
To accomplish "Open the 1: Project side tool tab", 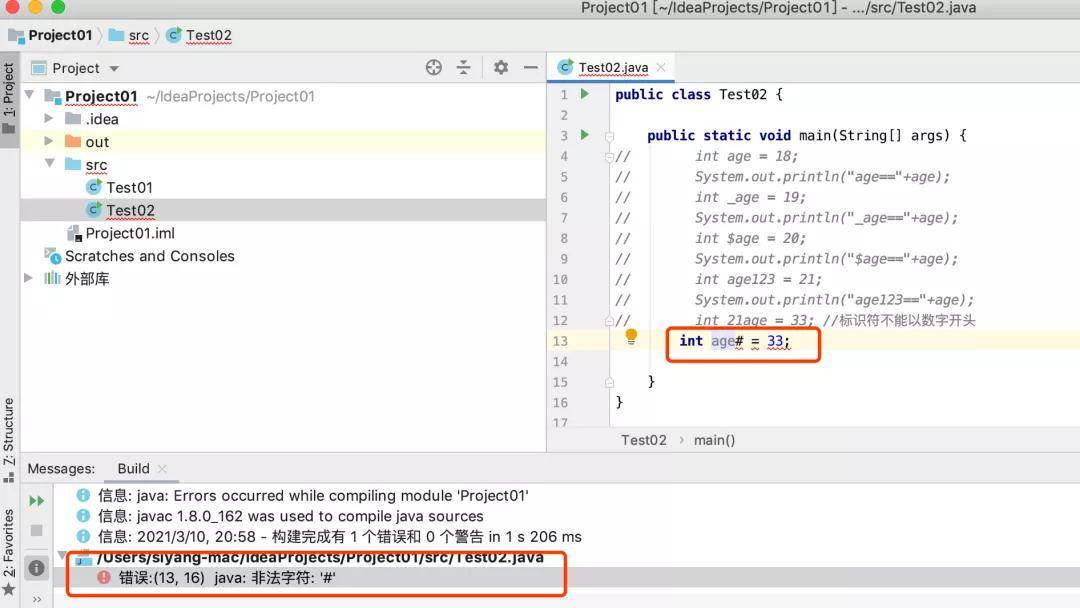I will (9, 99).
